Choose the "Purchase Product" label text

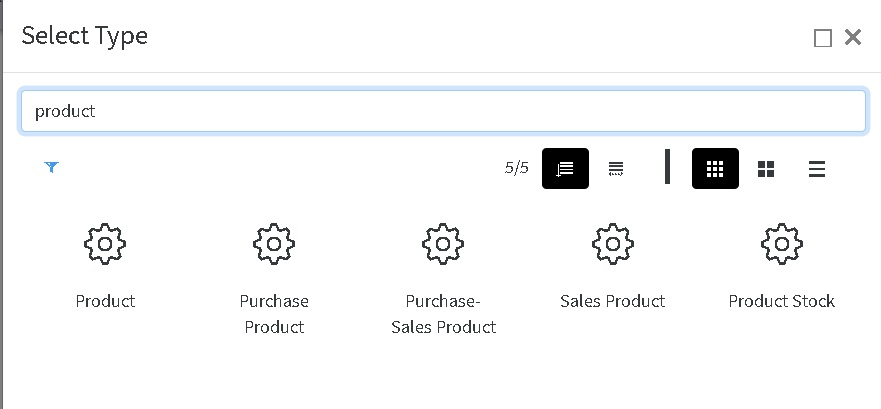[x=274, y=314]
